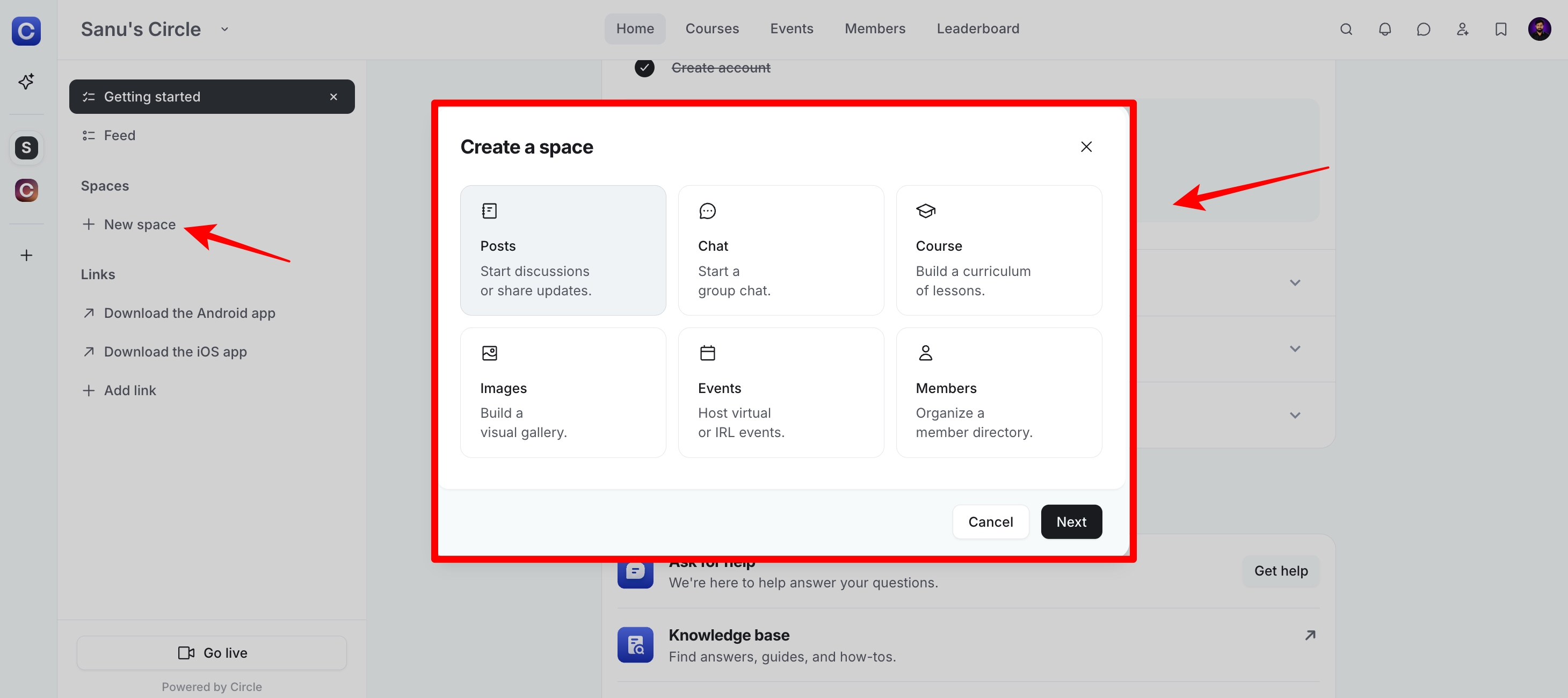Click the Get help button

pos(1281,571)
